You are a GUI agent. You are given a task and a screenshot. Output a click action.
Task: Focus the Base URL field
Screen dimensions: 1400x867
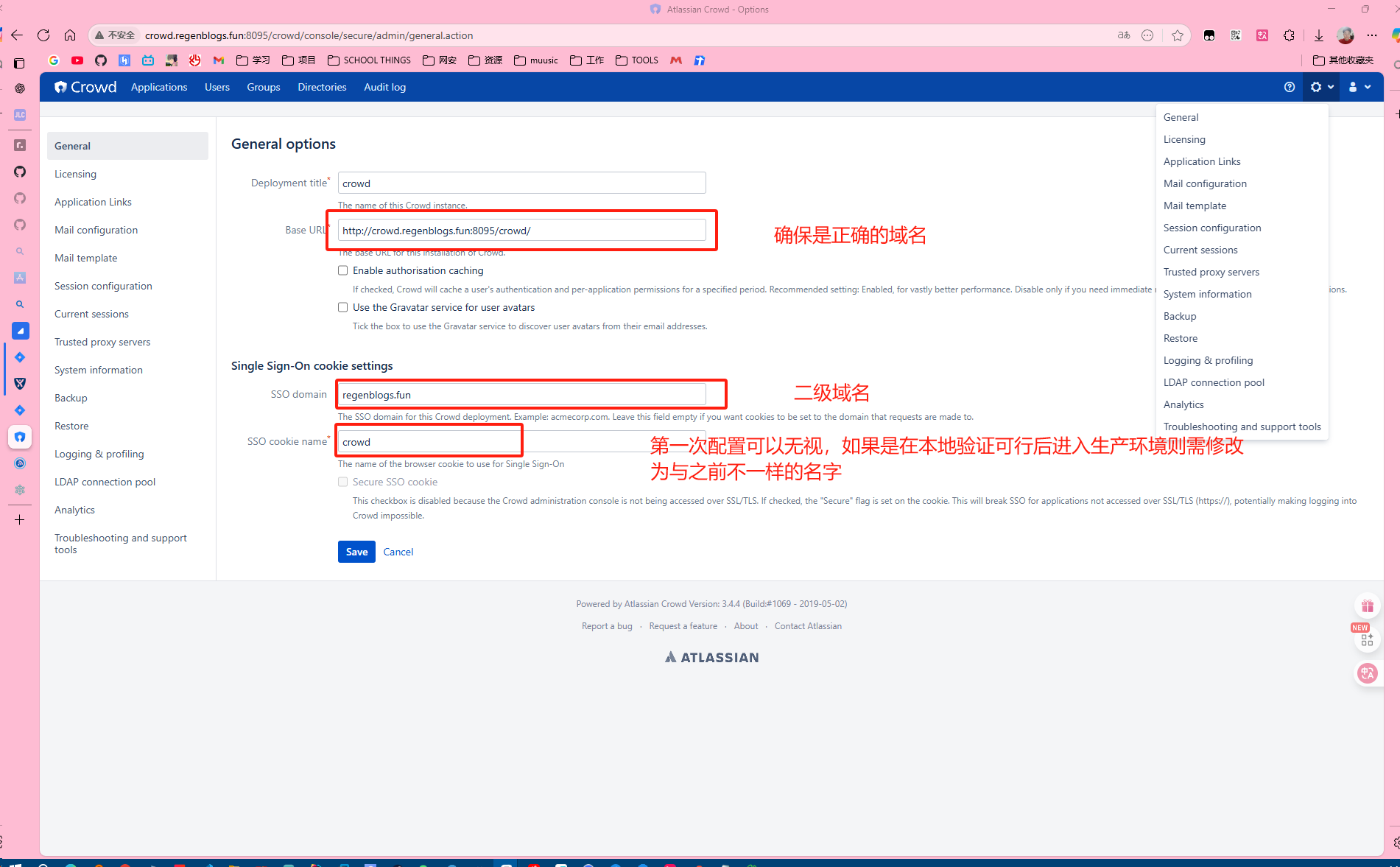tap(521, 230)
